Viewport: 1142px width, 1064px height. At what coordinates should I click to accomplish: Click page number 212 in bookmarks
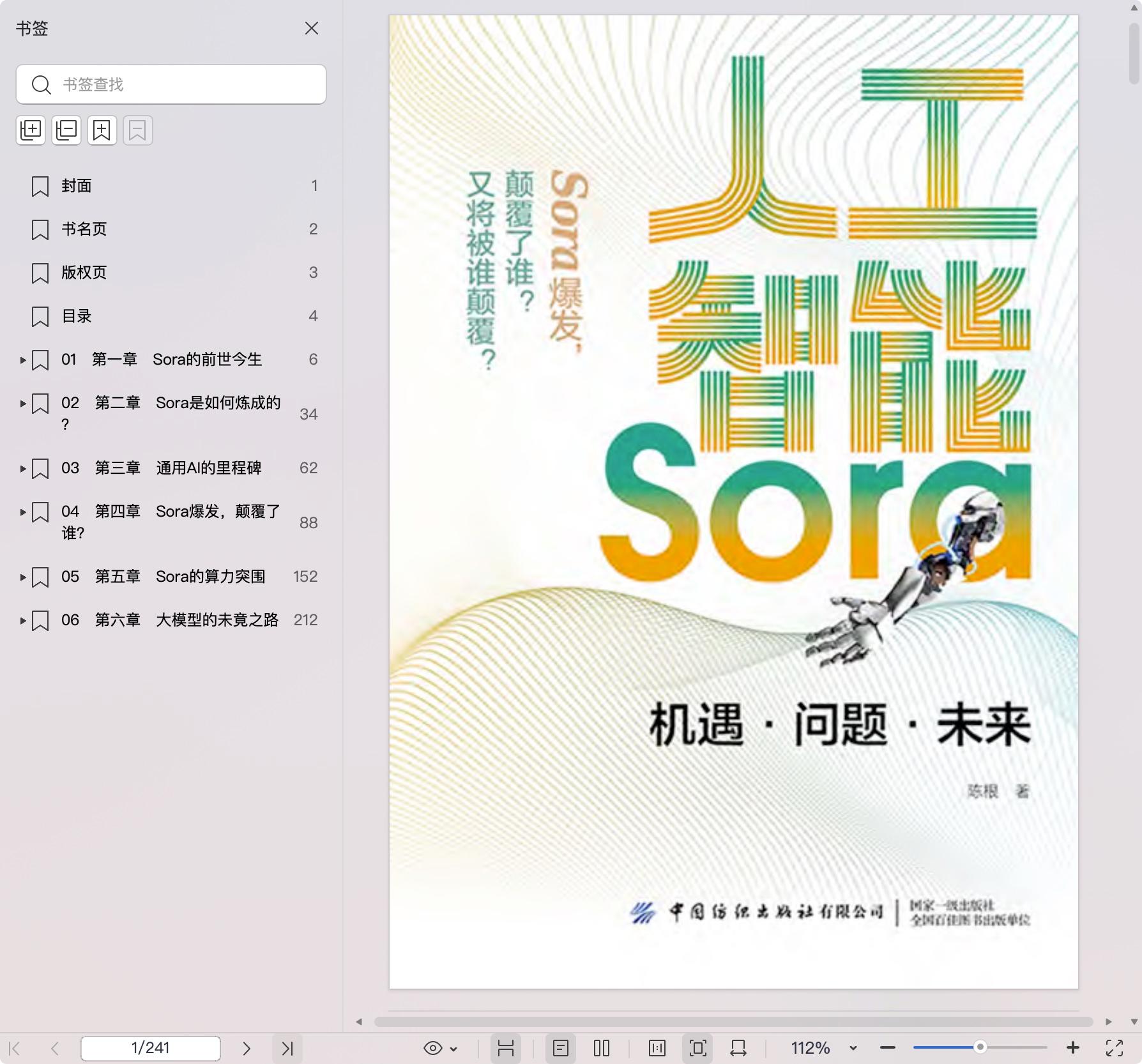tap(305, 620)
